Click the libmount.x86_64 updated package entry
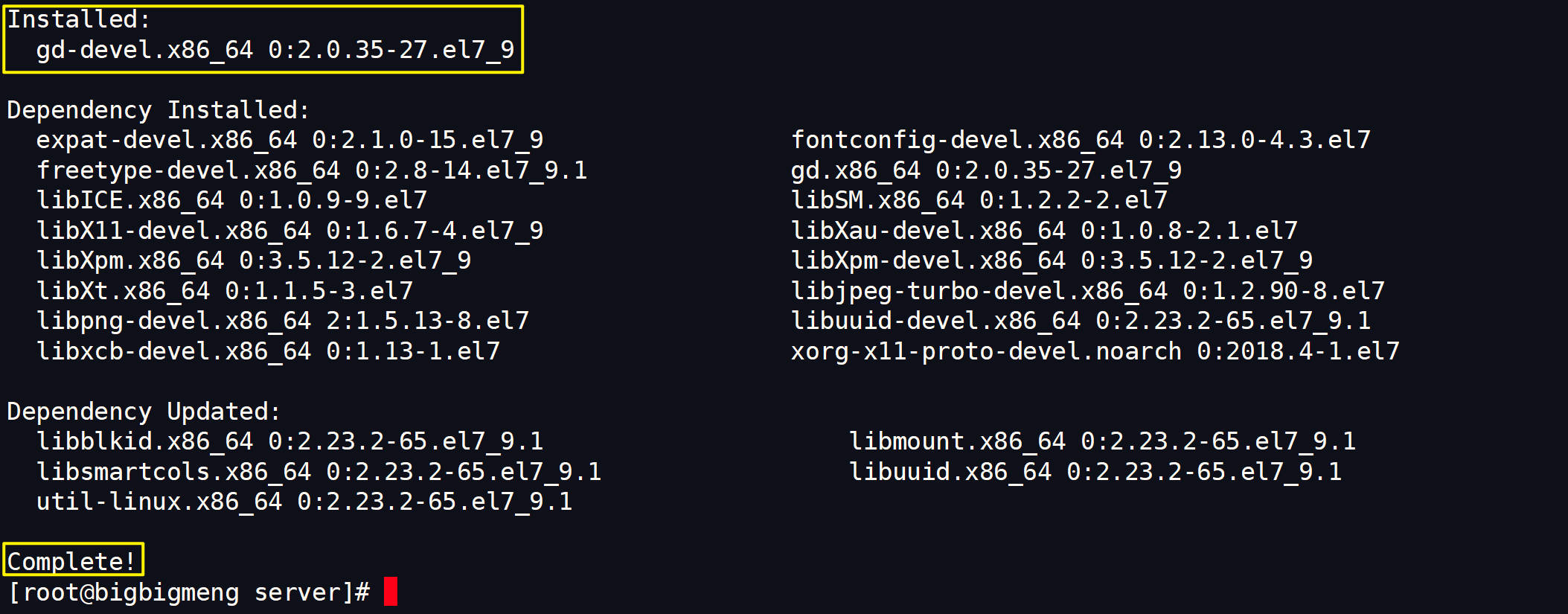 point(1103,441)
